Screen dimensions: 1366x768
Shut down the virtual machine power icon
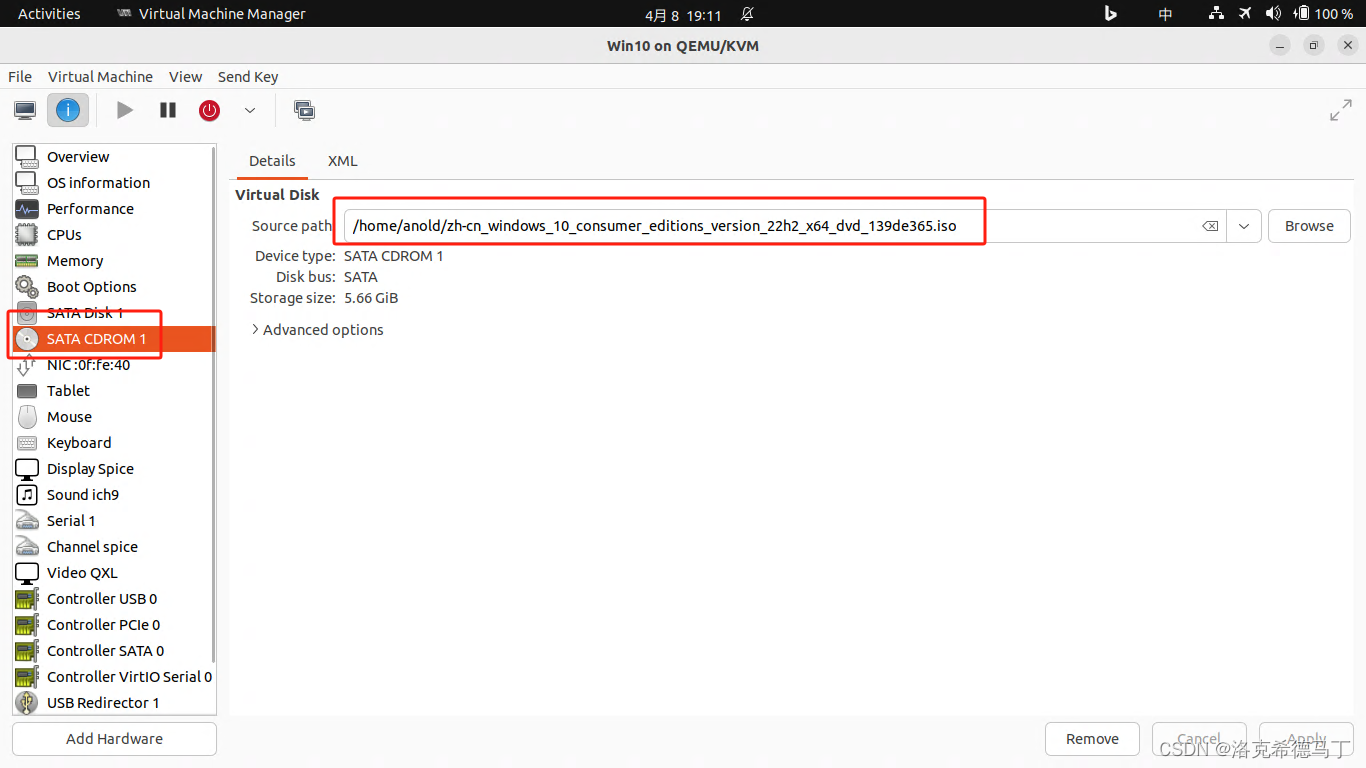209,110
